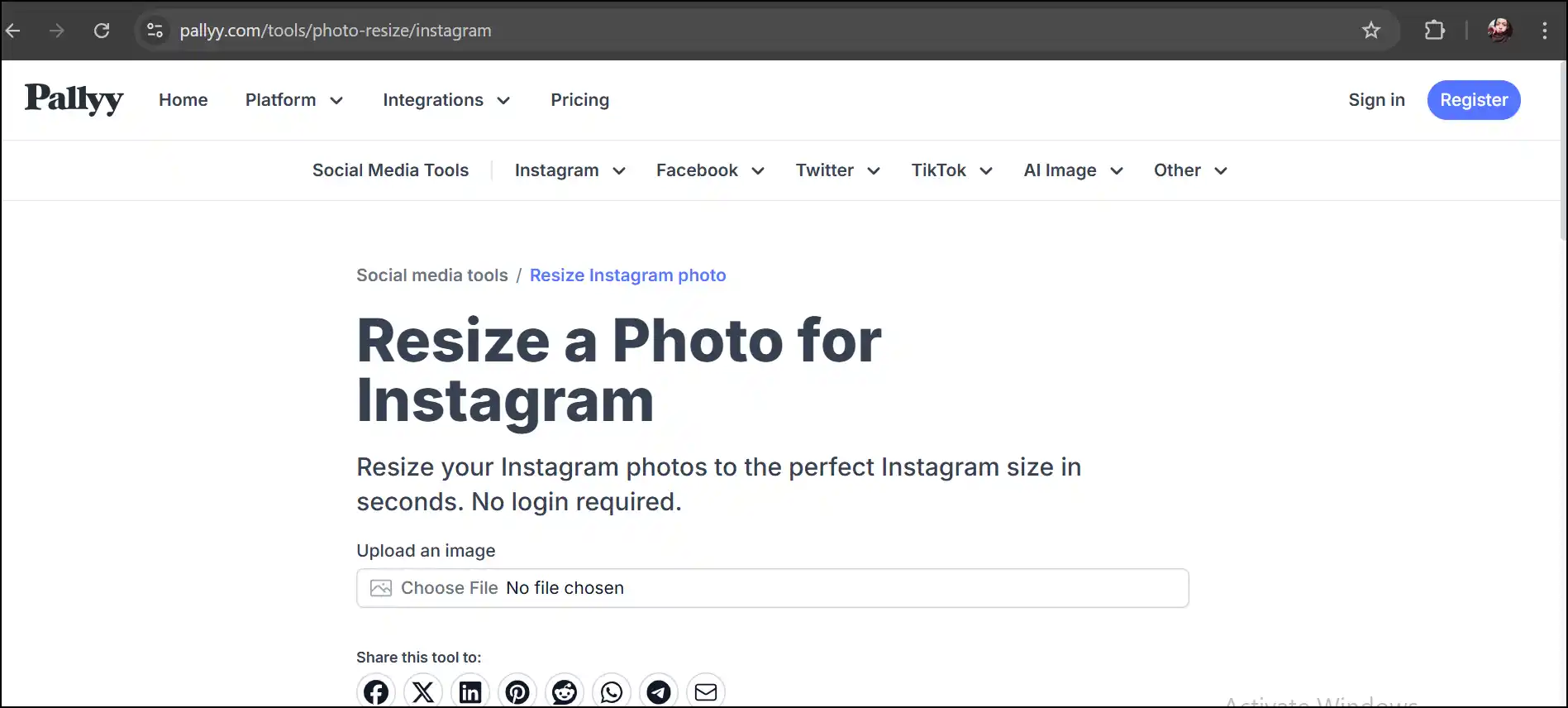Share tool via WhatsApp icon
The width and height of the screenshot is (1568, 708).
(x=612, y=691)
